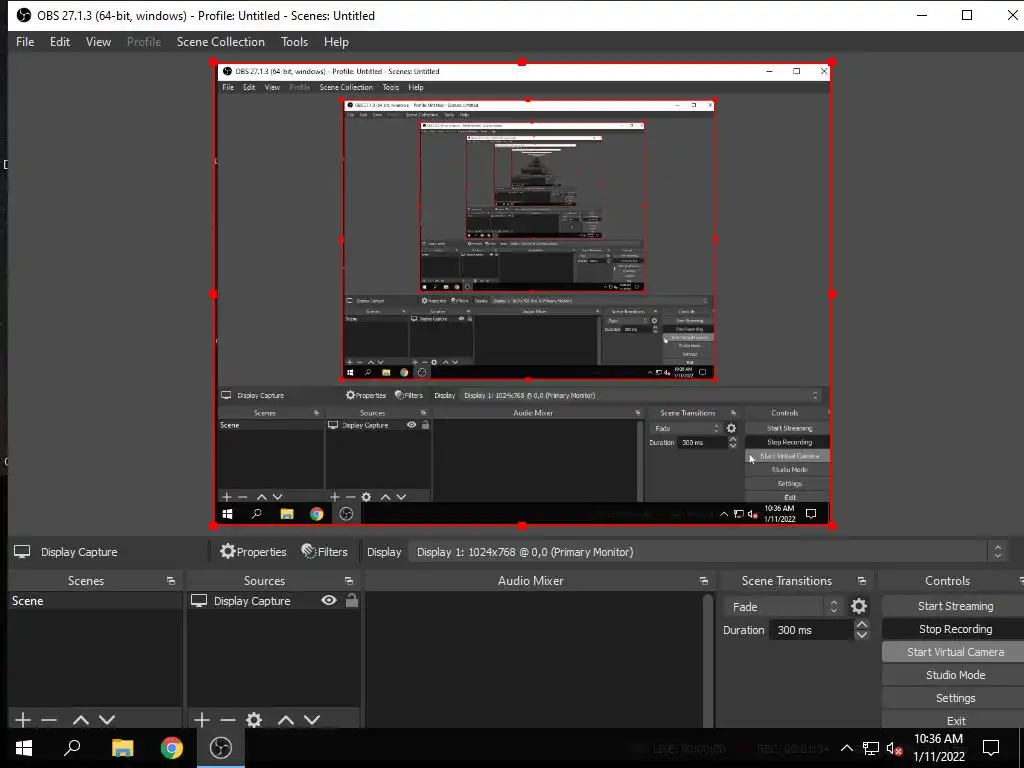Click the top-left red resize handle
Image resolution: width=1024 pixels, height=768 pixels.
pyautogui.click(x=214, y=63)
